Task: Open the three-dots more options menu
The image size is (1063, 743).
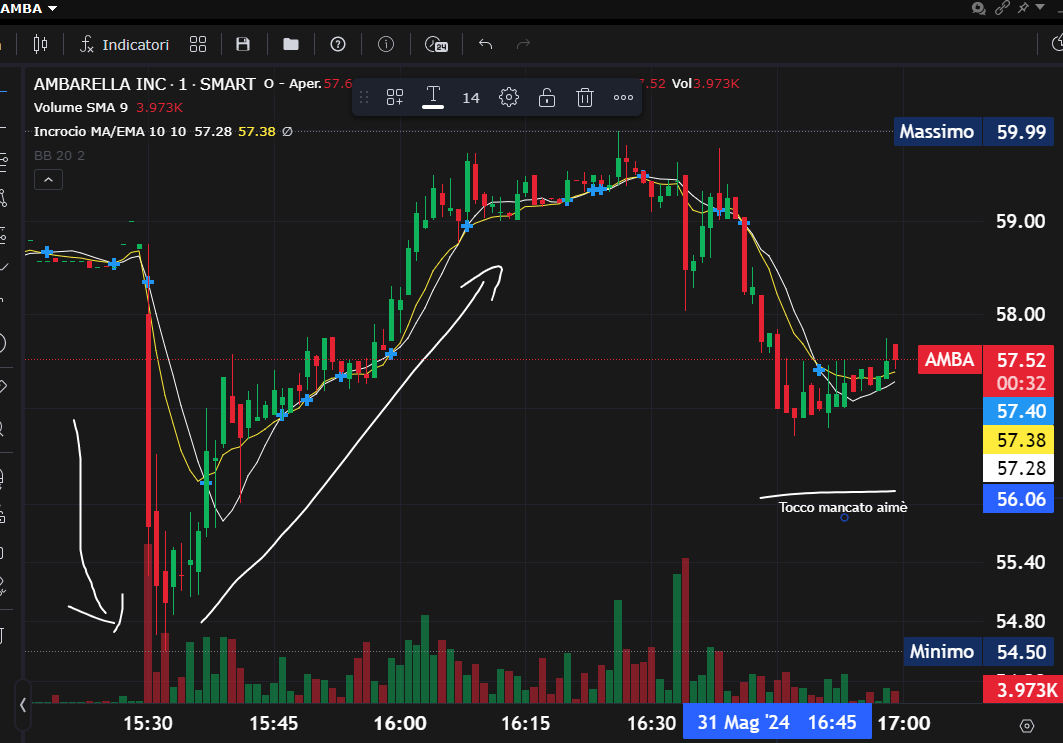Action: tap(624, 98)
